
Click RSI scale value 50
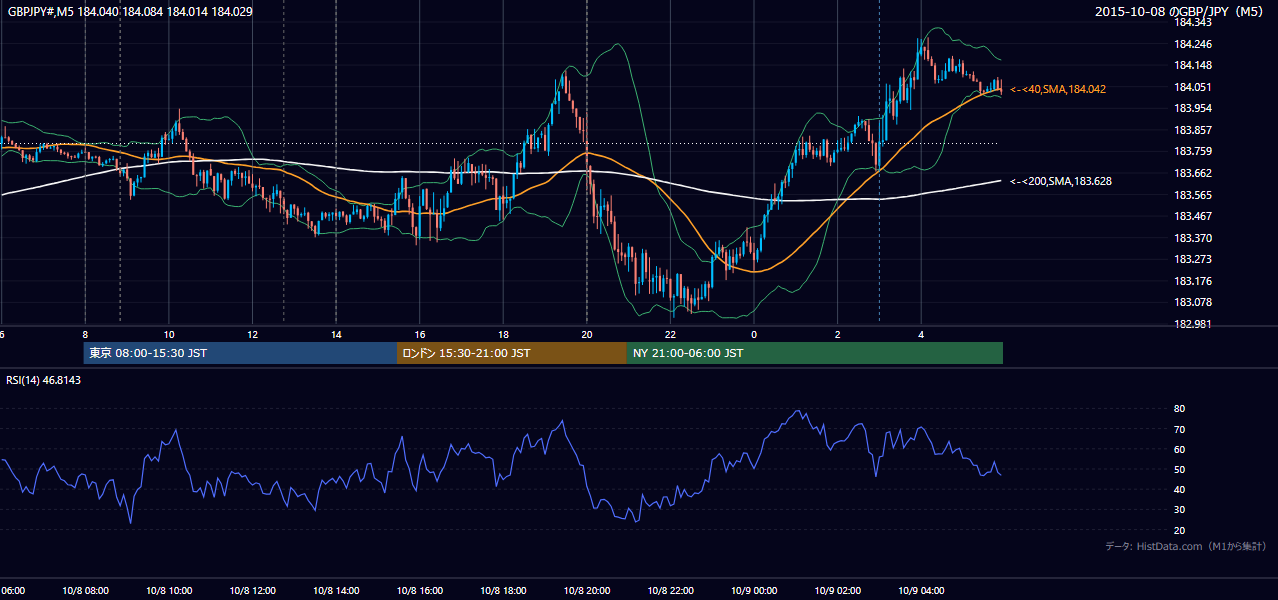click(x=1180, y=470)
